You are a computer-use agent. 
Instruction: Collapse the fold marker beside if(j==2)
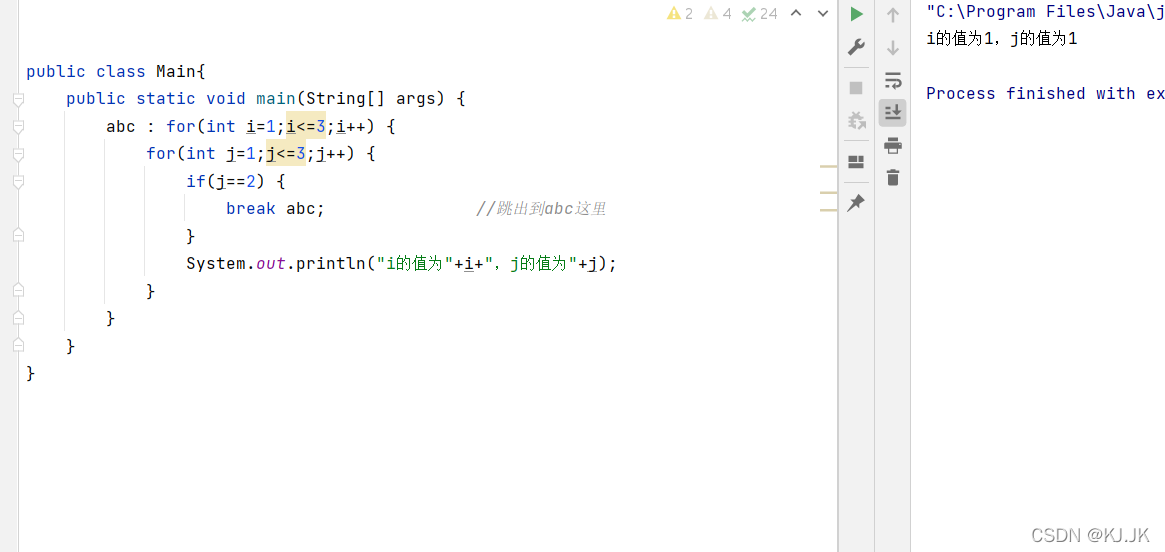[x=19, y=181]
